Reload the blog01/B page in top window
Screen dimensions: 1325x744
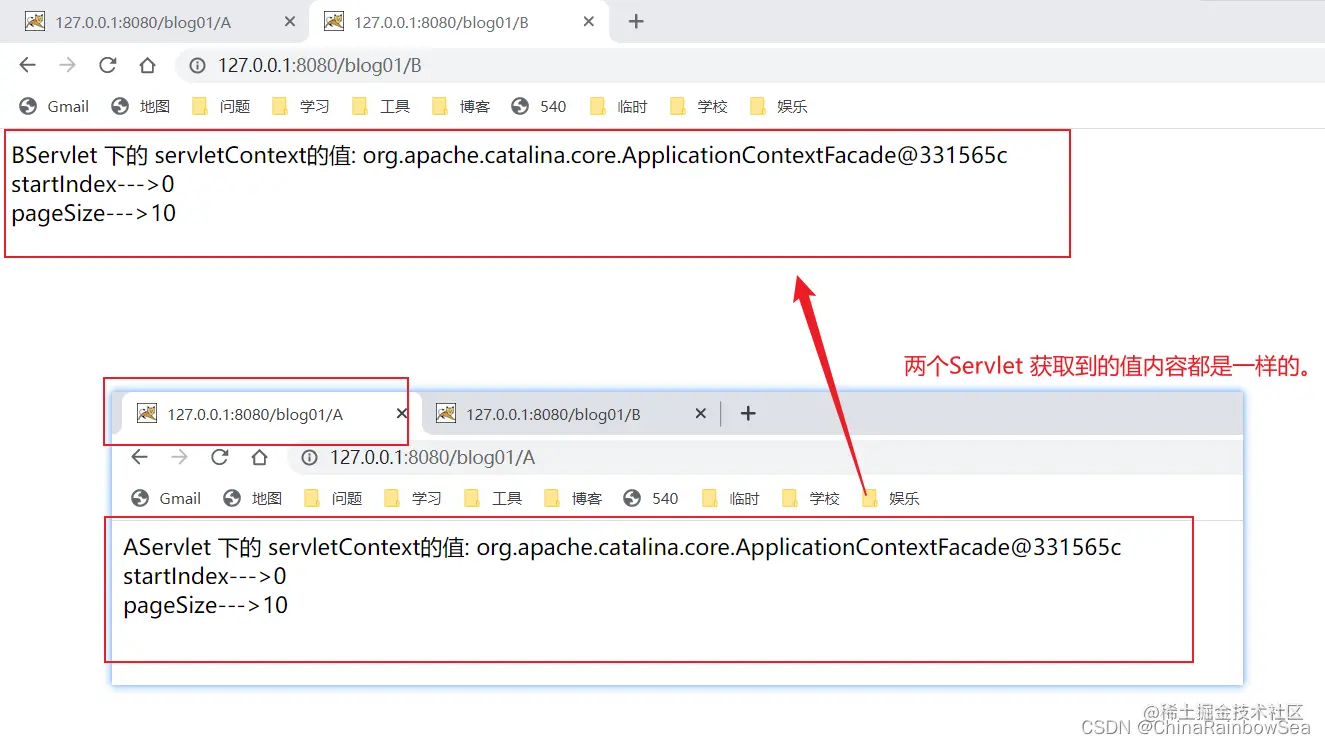click(107, 65)
